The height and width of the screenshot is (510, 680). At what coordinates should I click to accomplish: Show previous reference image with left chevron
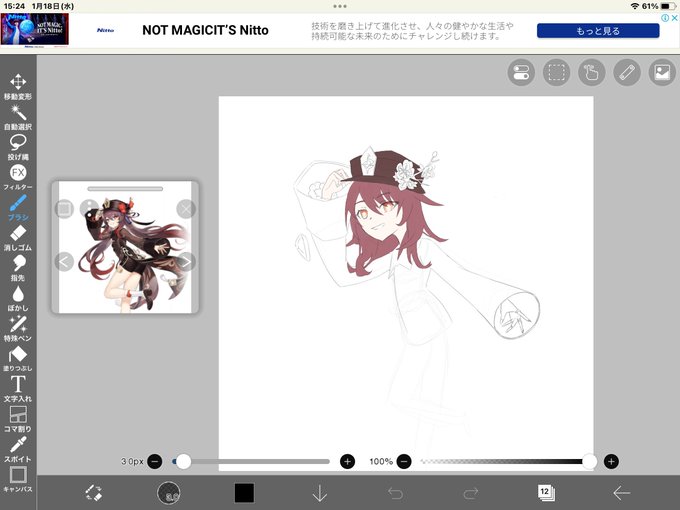click(64, 262)
